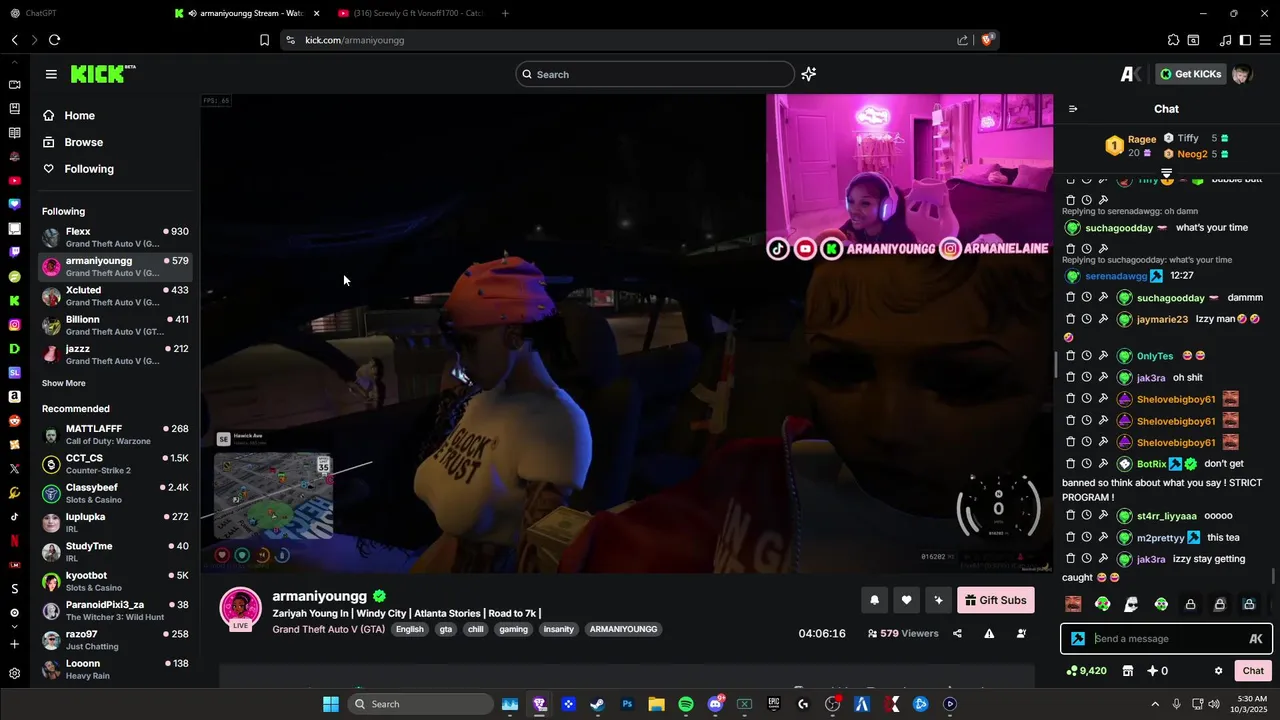1280x720 pixels.
Task: Open the Grand Theft Auto V (GTA) category link
Action: click(328, 629)
